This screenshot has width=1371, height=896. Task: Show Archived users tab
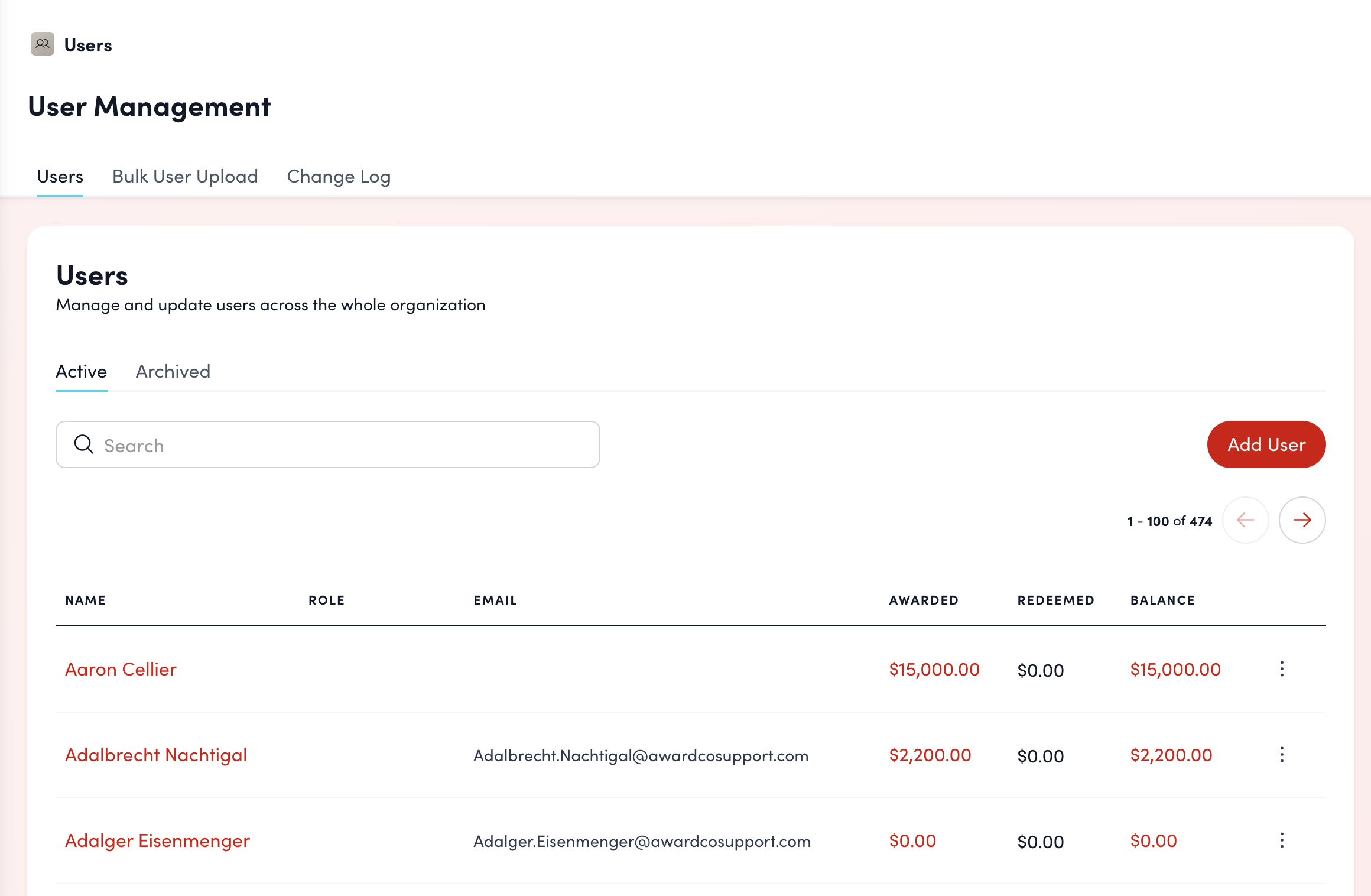click(173, 372)
